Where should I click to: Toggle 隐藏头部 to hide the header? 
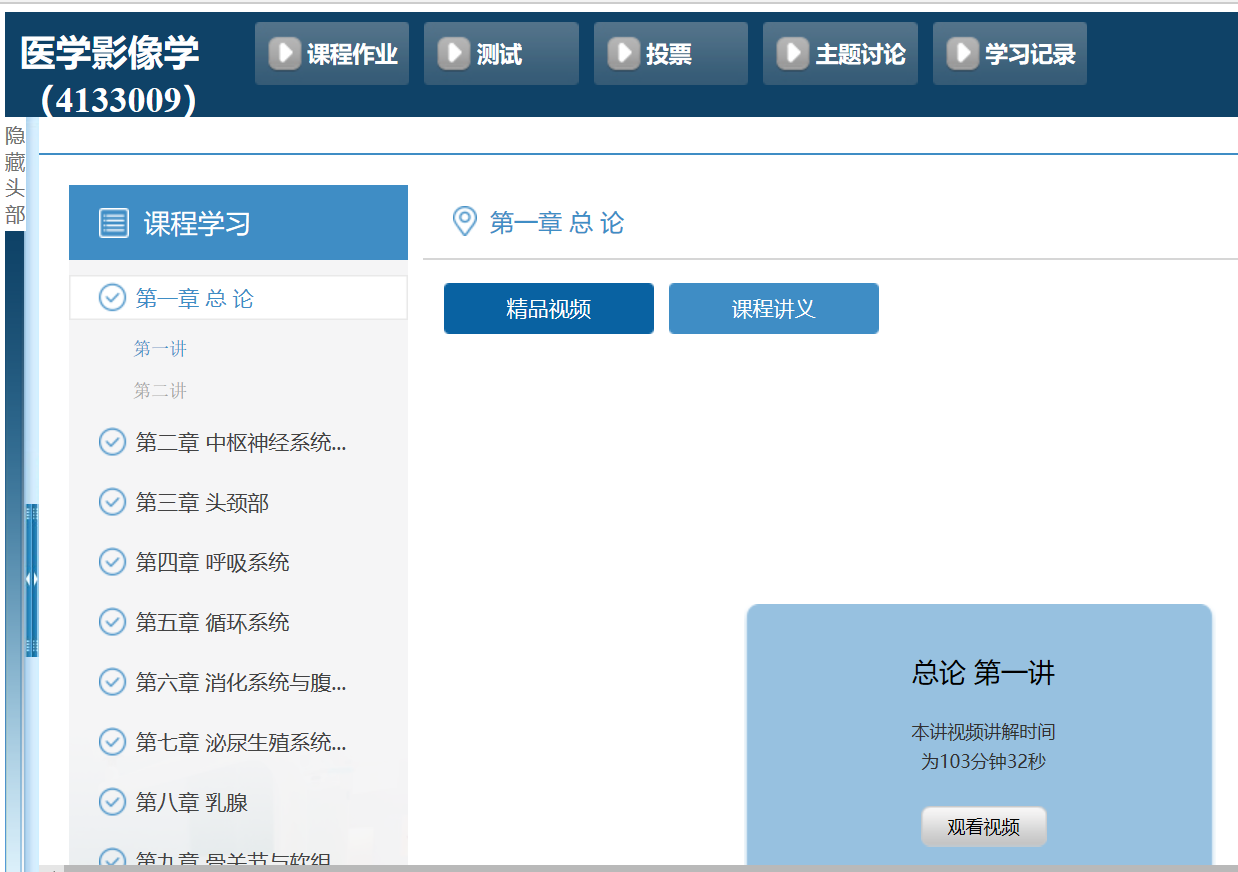pos(15,175)
